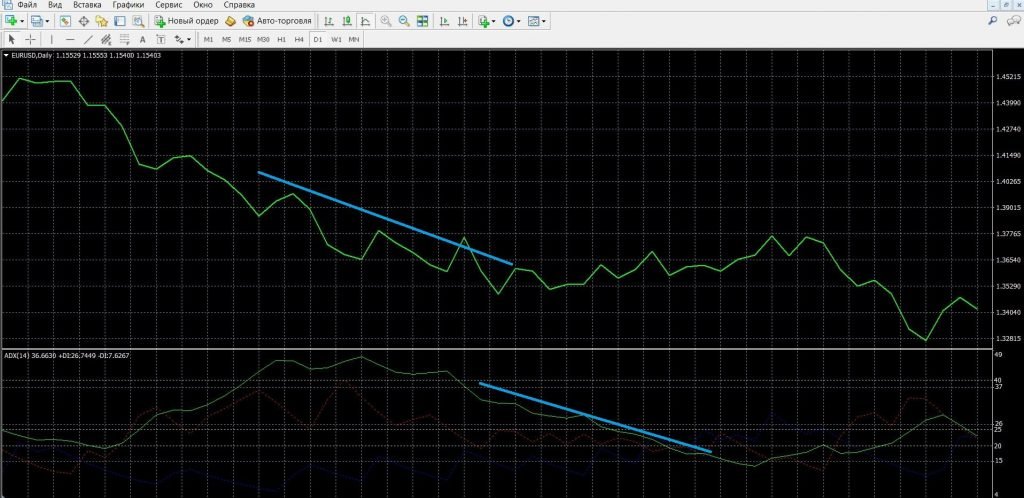Image resolution: width=1024 pixels, height=498 pixels.
Task: Click the tile windows grid icon
Action: [423, 20]
